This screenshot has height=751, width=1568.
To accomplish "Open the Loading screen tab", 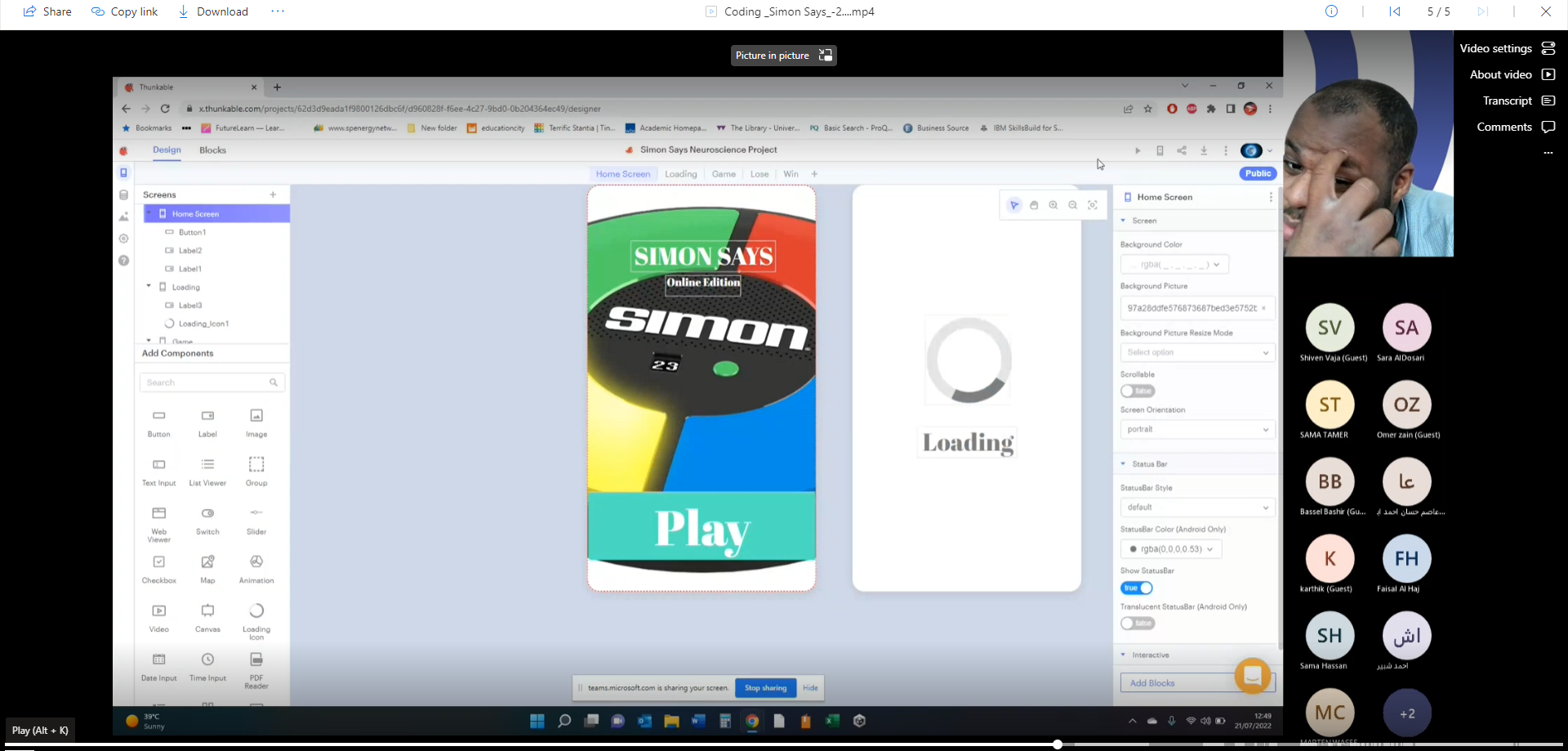I will [680, 174].
